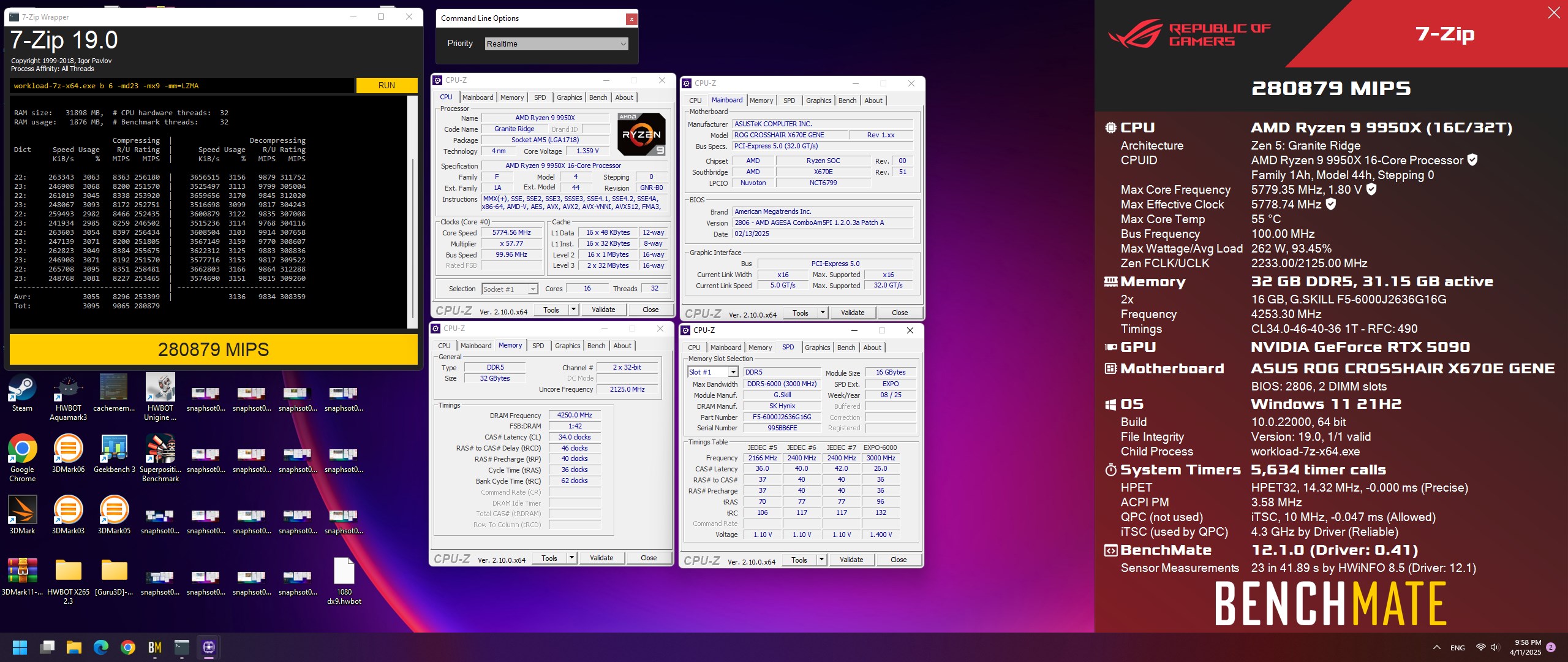The height and width of the screenshot is (662, 1568).
Task: Expand Tools arrow in CPU-Z SPD window
Action: pyautogui.click(x=822, y=560)
